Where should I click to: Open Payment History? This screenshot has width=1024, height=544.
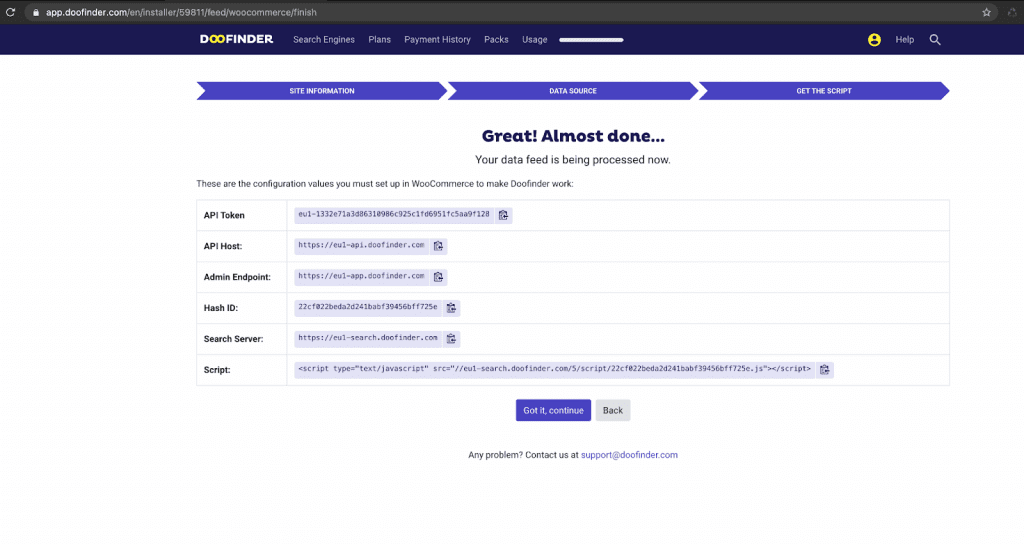[x=437, y=40]
